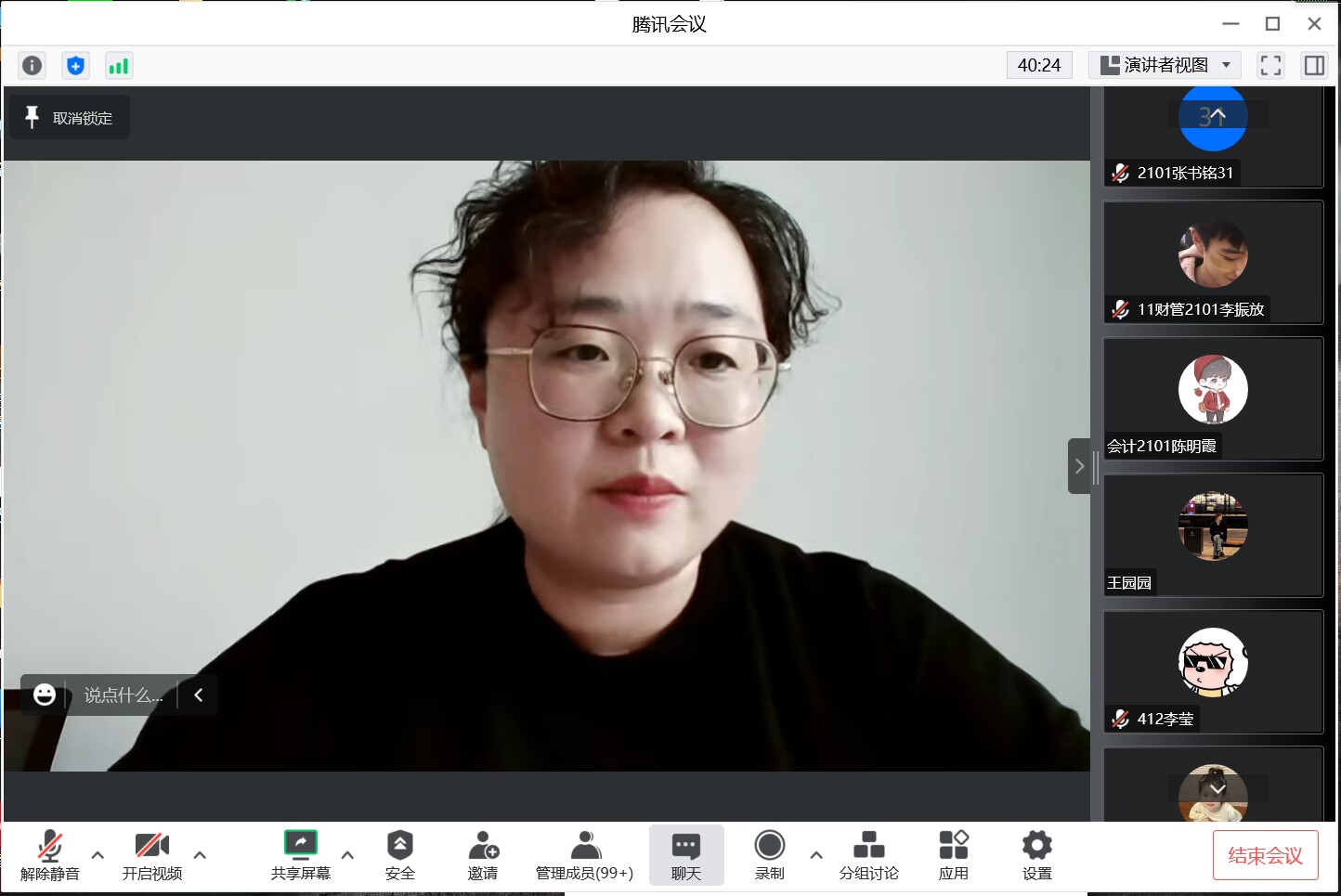This screenshot has height=896, width=1341.
Task: Open the Chat (聊天) panel
Action: 686,855
